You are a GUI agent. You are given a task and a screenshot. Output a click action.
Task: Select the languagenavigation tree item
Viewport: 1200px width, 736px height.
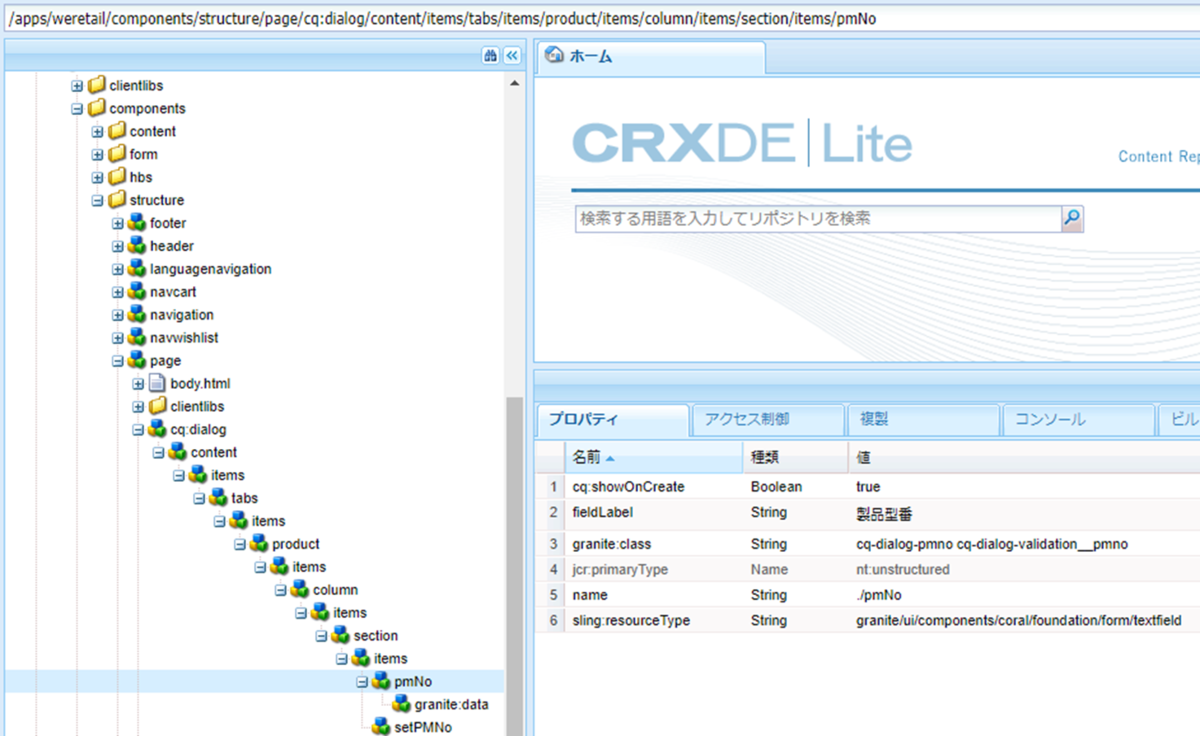tap(211, 269)
